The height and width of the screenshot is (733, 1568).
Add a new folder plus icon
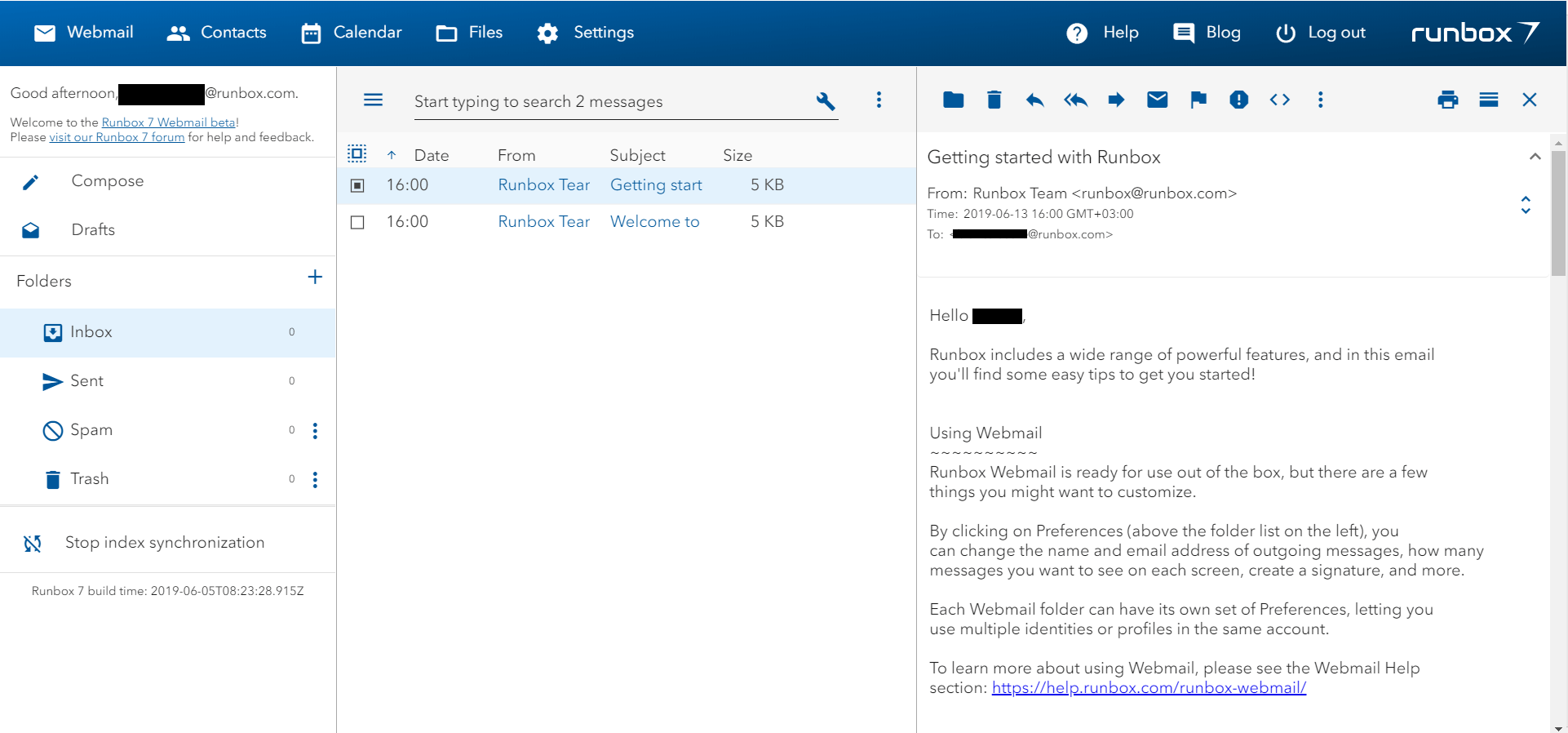click(315, 278)
